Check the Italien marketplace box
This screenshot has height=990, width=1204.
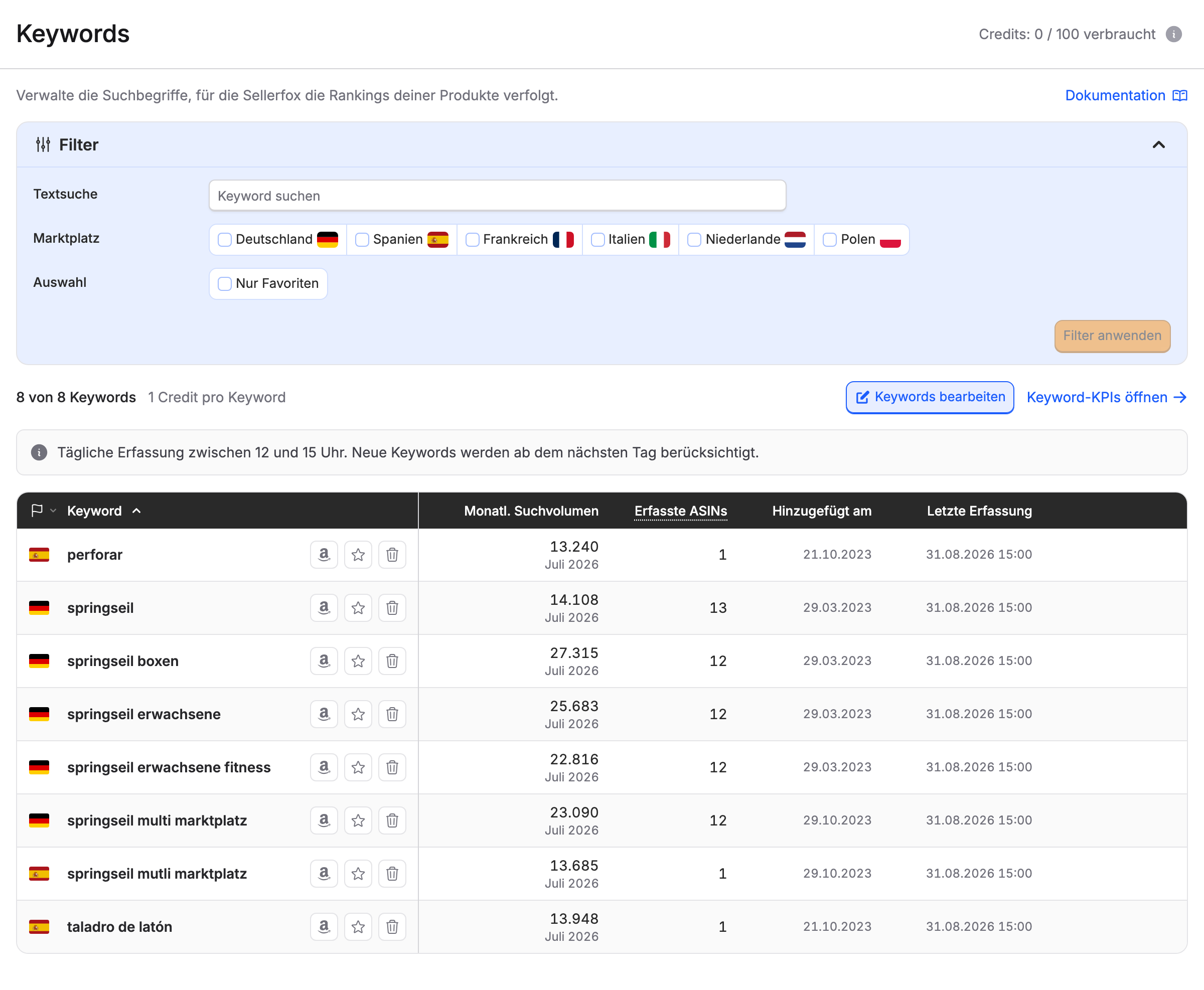[597, 240]
